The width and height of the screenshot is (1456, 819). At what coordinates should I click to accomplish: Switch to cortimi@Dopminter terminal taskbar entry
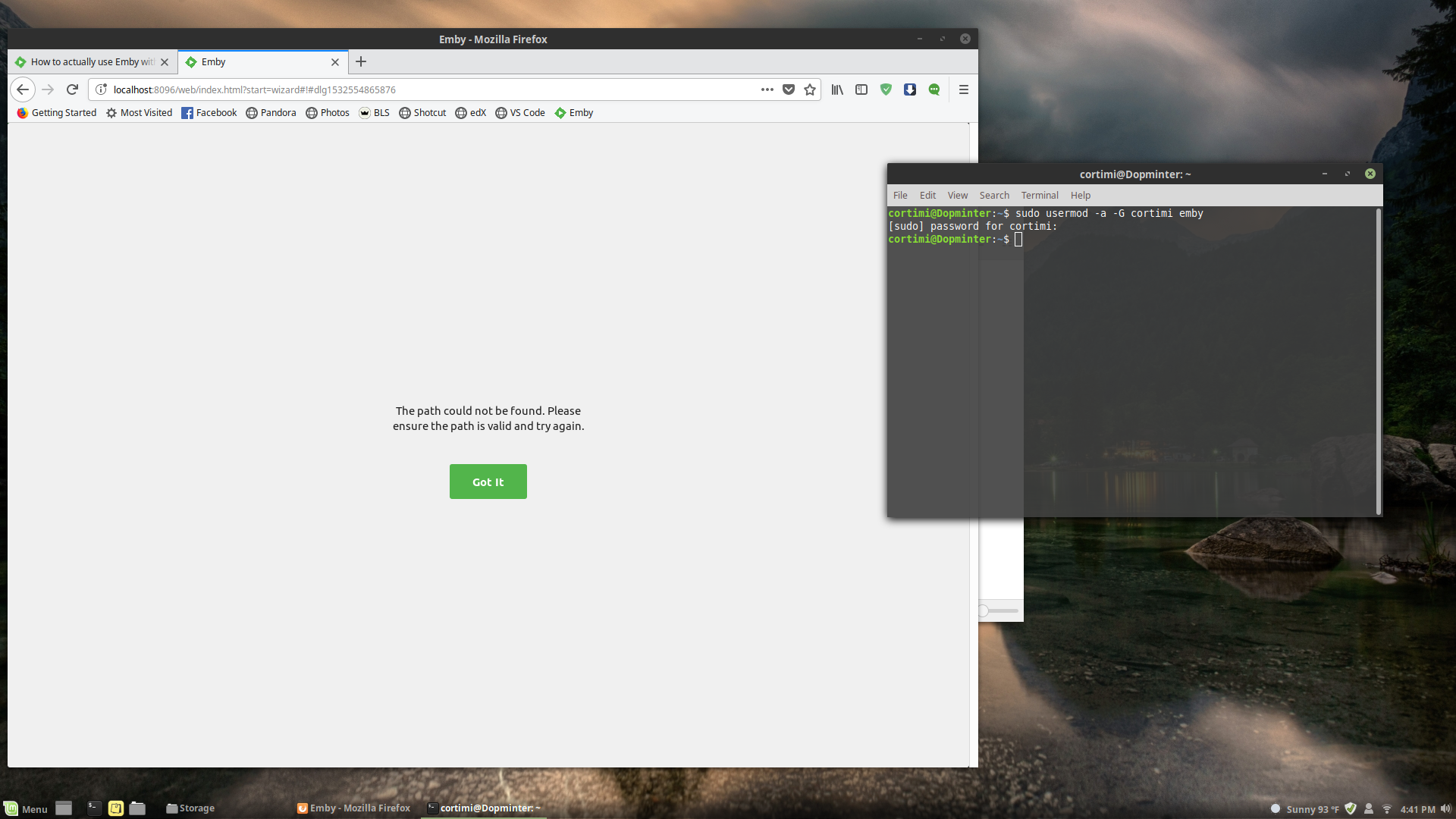pyautogui.click(x=484, y=808)
